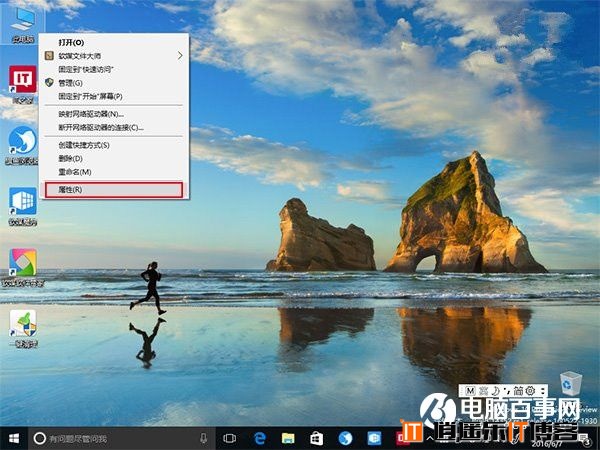Launch Microsoft Edge from the taskbar

pos(259,438)
